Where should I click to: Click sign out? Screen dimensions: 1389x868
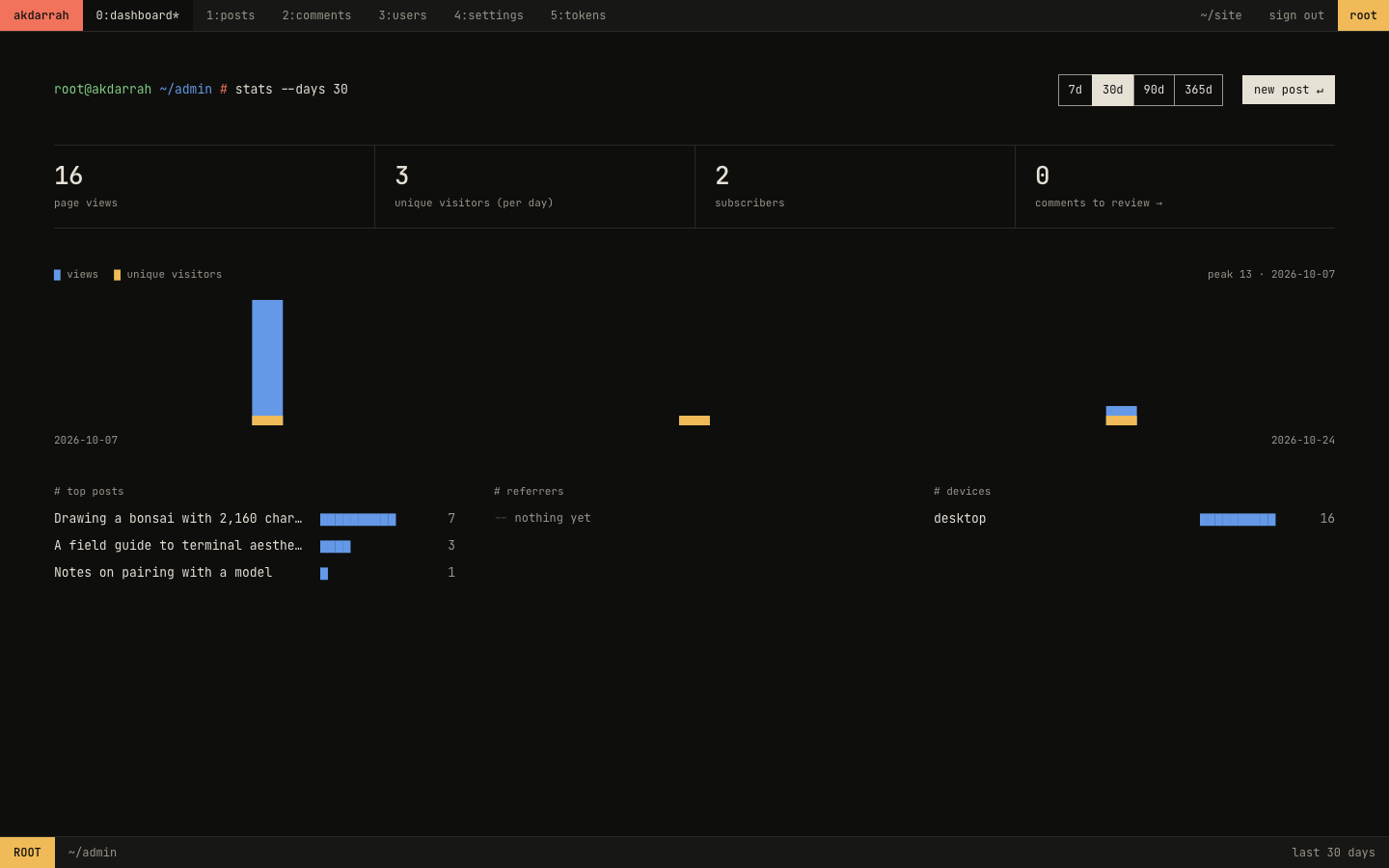[1296, 15]
